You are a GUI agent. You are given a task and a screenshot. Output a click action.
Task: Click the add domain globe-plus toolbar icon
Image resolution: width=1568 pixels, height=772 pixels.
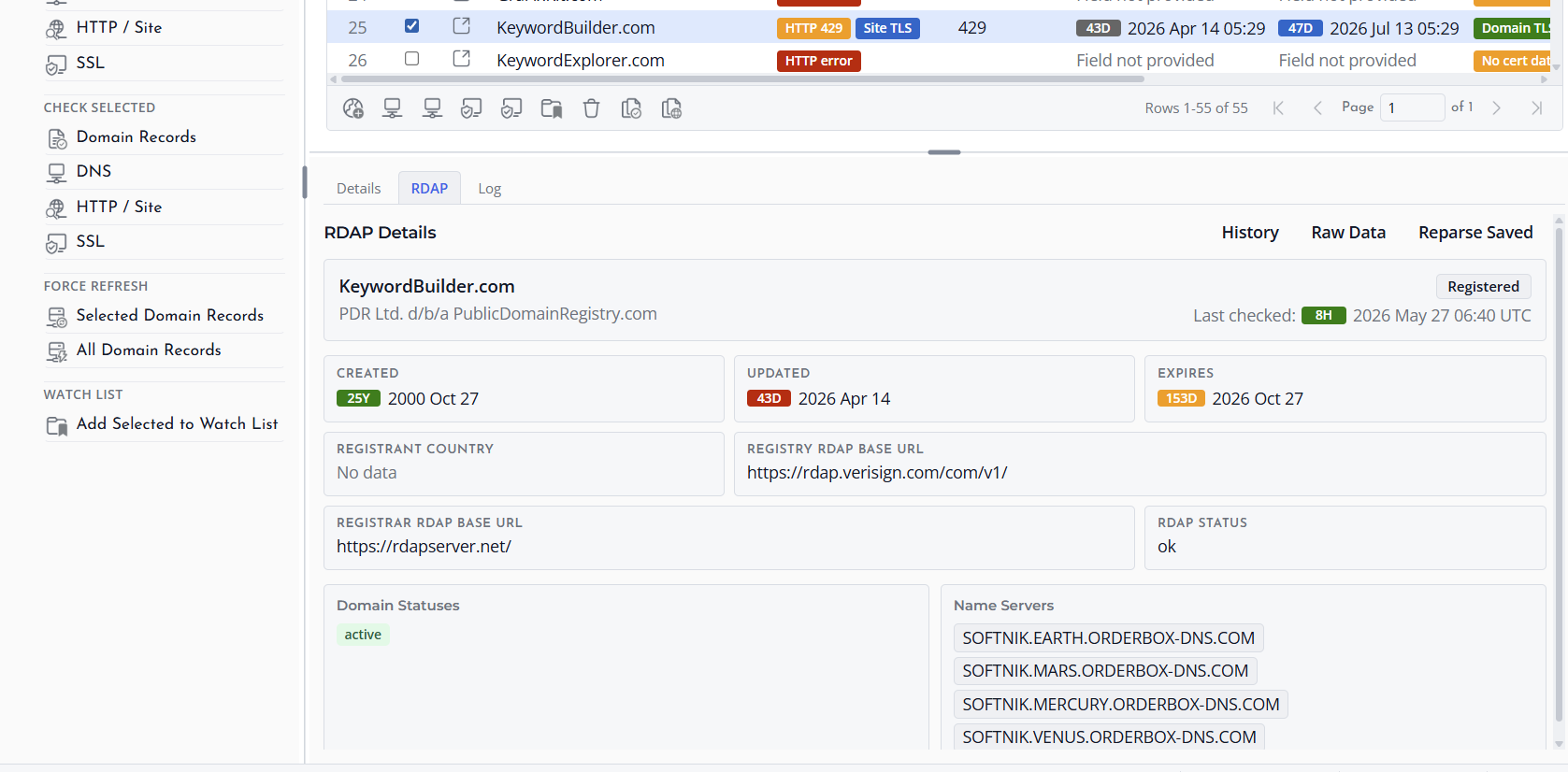pyautogui.click(x=353, y=108)
